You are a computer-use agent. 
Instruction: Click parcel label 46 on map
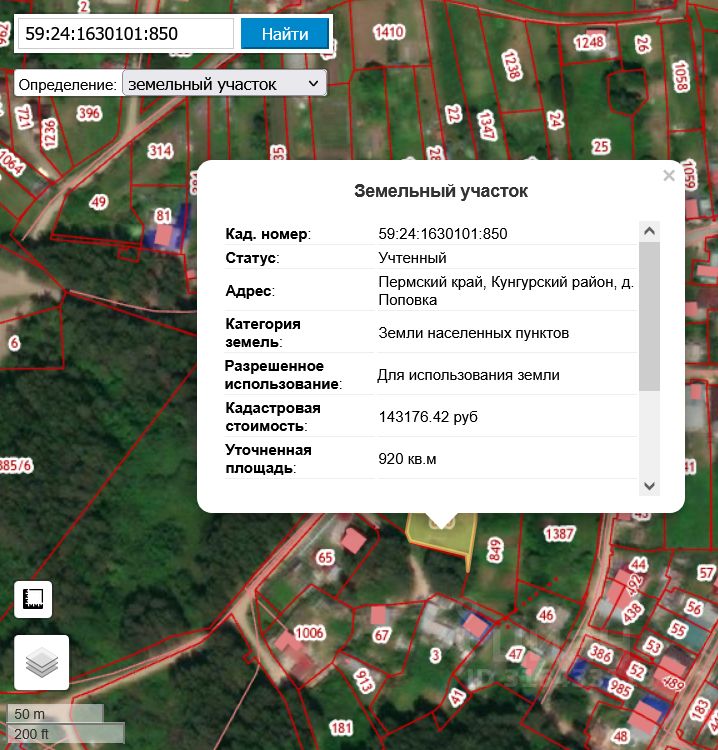click(x=545, y=615)
